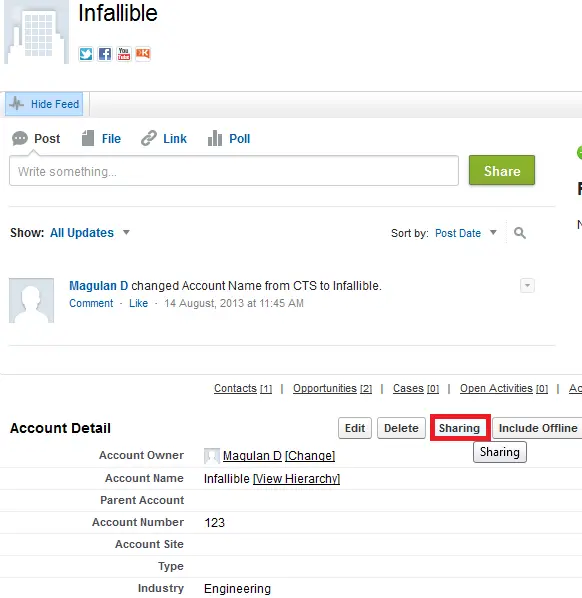Viewport: 582px width, 598px height.
Task: Open the Facebook social icon
Action: [105, 54]
